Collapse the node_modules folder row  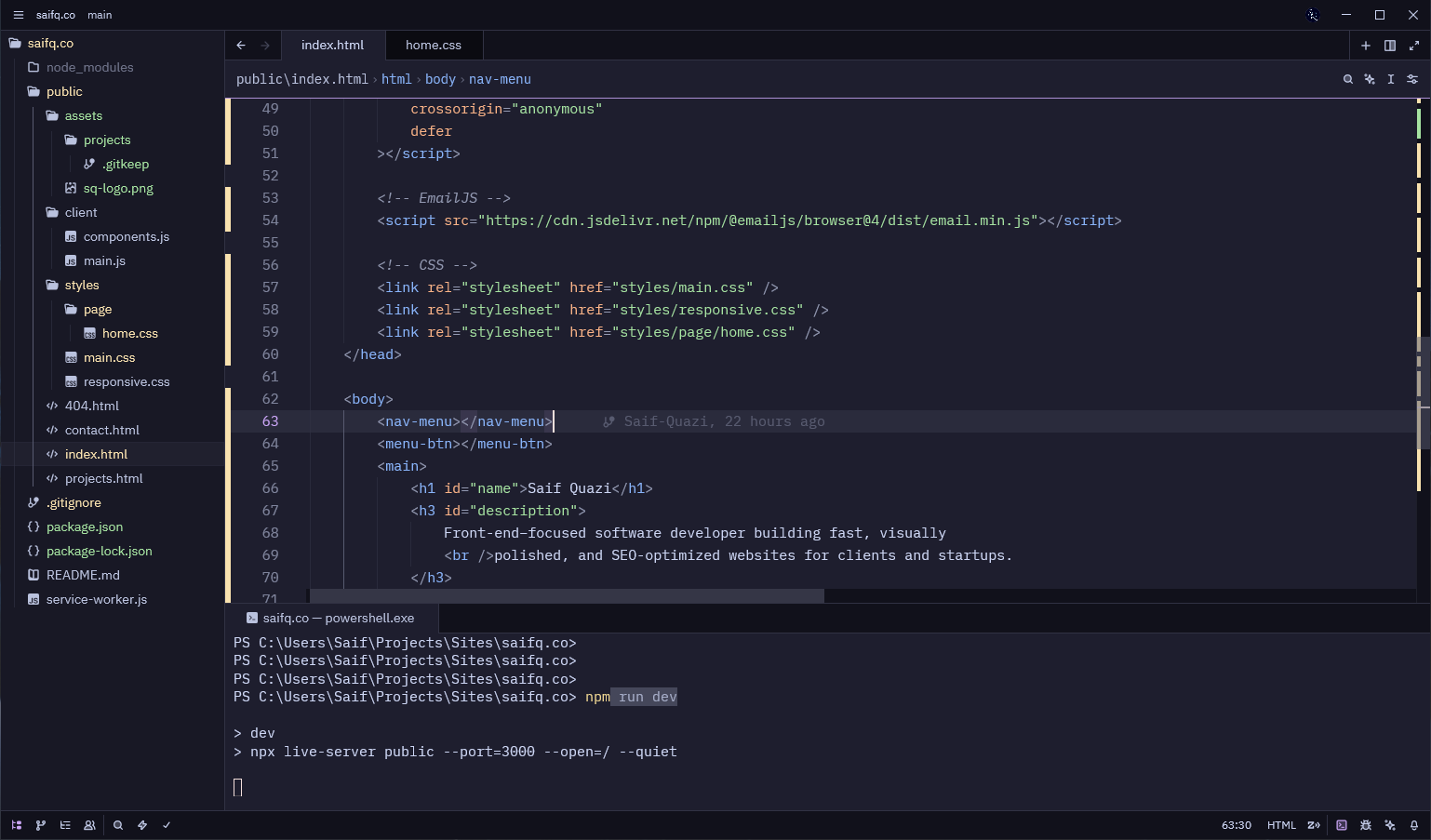89,67
